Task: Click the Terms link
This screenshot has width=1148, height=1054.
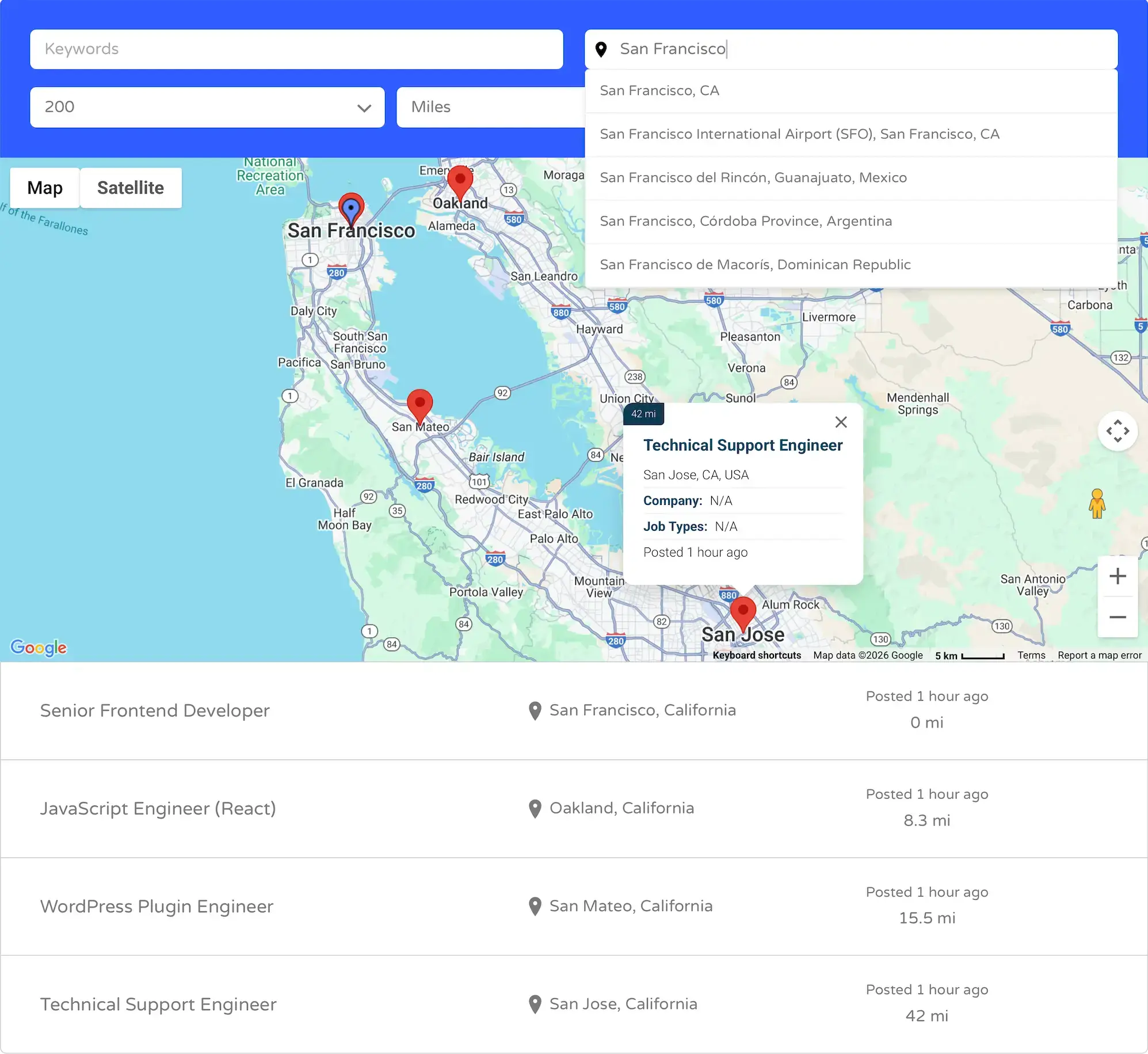Action: 1031,655
